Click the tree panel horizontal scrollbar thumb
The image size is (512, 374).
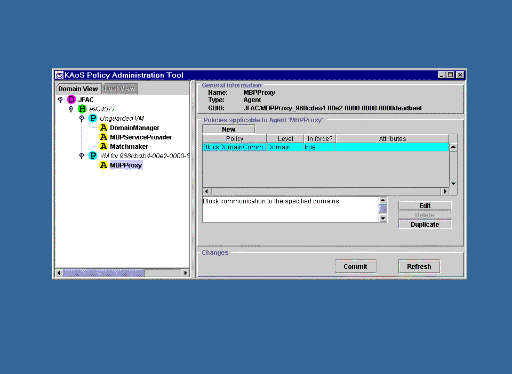[x=104, y=273]
